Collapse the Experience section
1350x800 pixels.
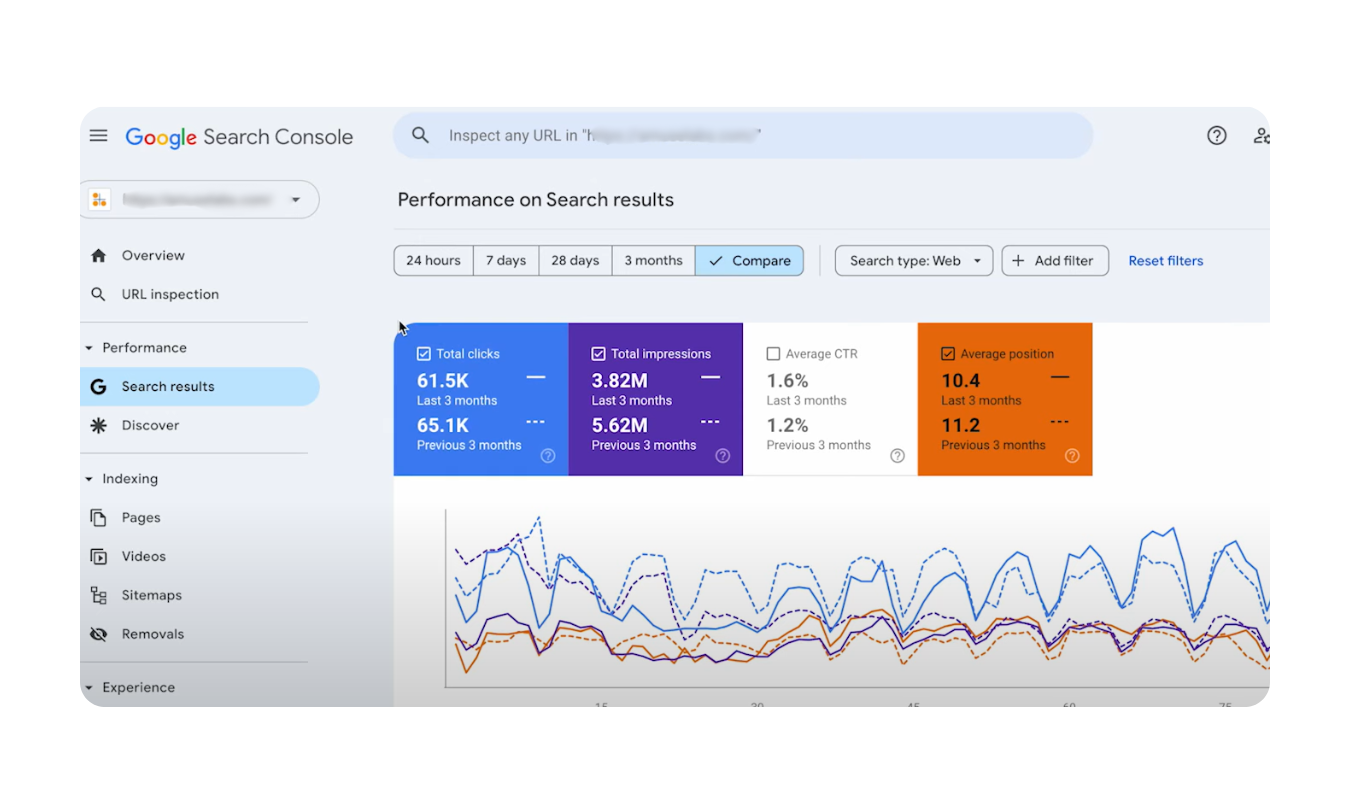click(89, 688)
